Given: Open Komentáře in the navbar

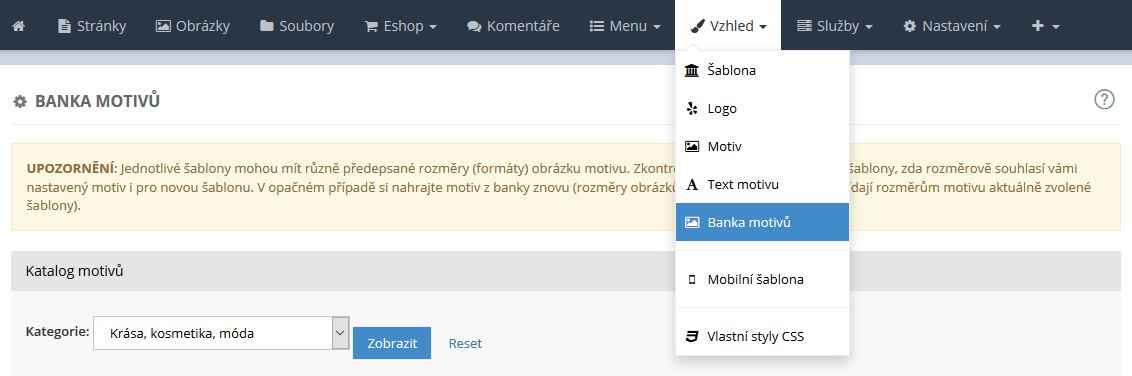Looking at the screenshot, I should click(x=513, y=26).
